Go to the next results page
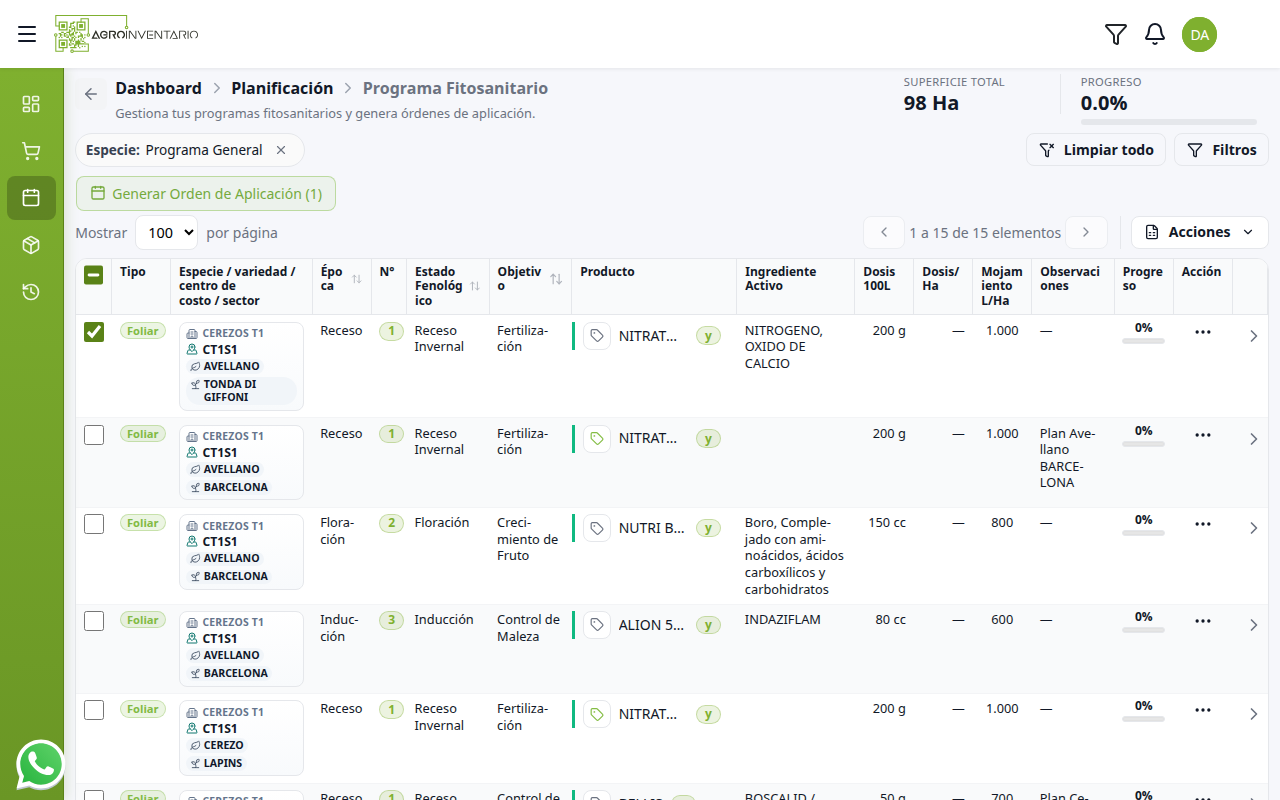1280x800 pixels. pos(1087,233)
